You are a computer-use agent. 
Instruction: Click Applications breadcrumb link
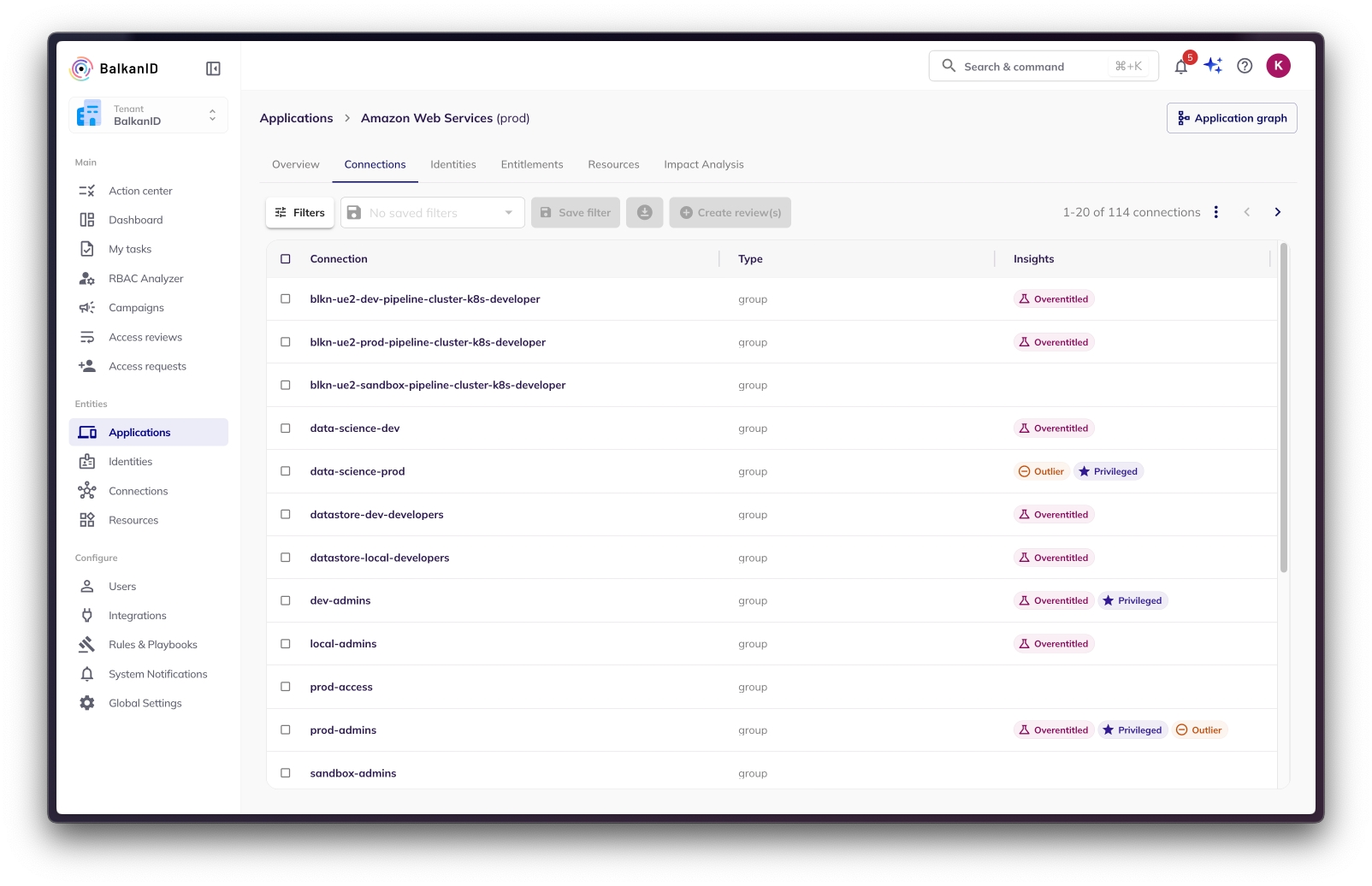[x=296, y=118]
